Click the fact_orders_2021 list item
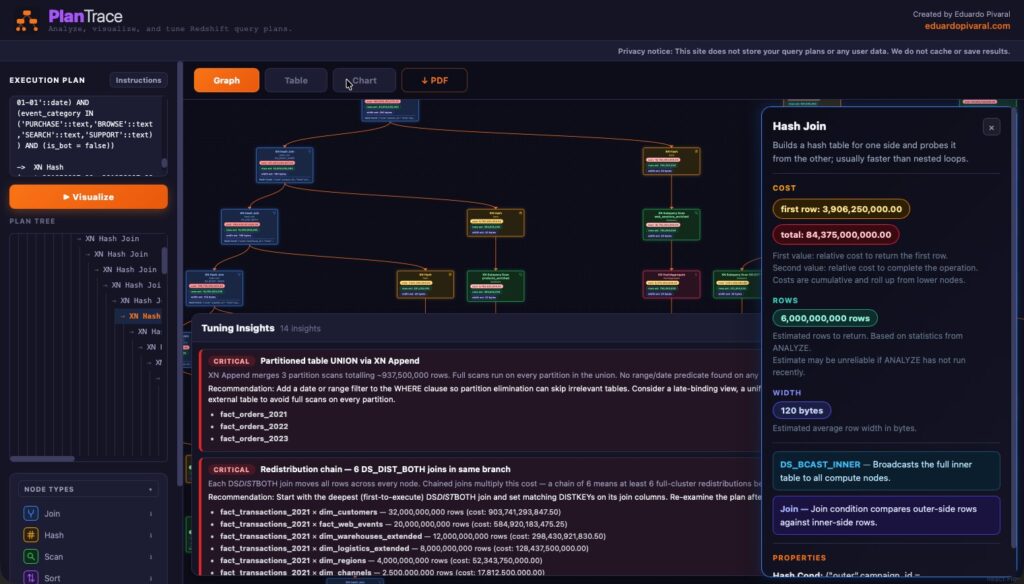The image size is (1024, 584). 253,414
